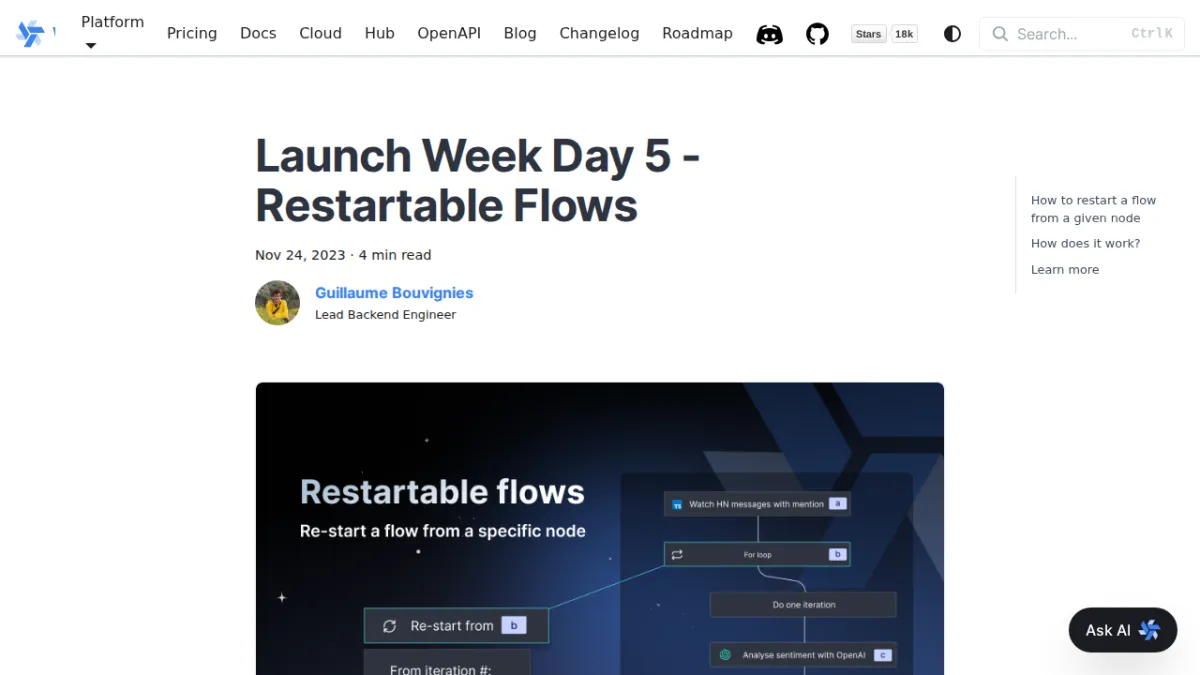Screen dimensions: 1200x675
Task: Toggle dark mode with the half-circle icon
Action: click(x=952, y=34)
